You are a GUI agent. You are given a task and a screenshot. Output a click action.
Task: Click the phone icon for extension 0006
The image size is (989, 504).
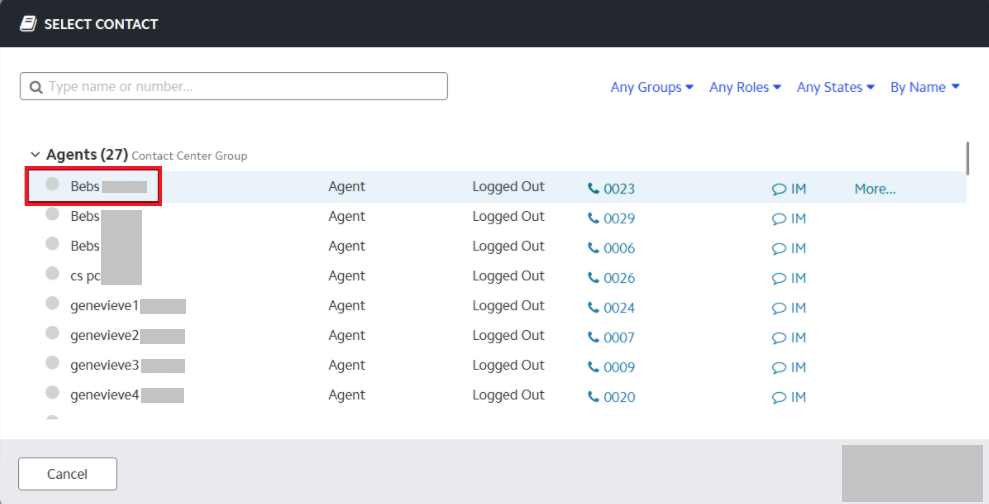click(593, 247)
